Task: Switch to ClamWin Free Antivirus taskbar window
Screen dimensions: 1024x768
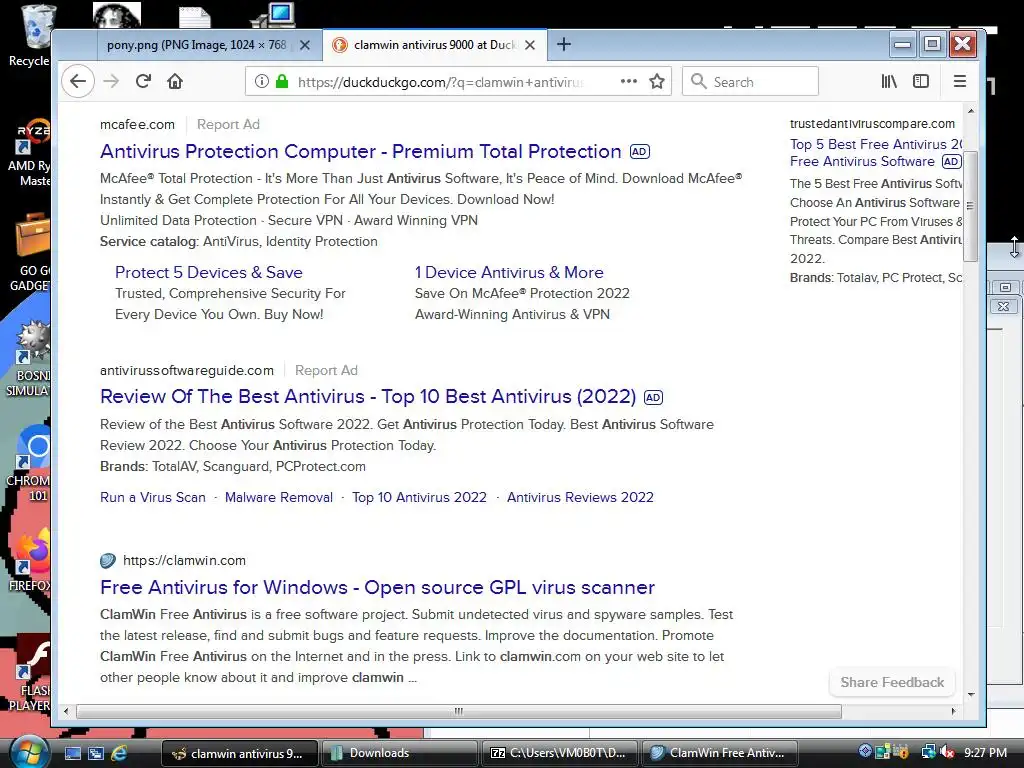Action: click(720, 753)
